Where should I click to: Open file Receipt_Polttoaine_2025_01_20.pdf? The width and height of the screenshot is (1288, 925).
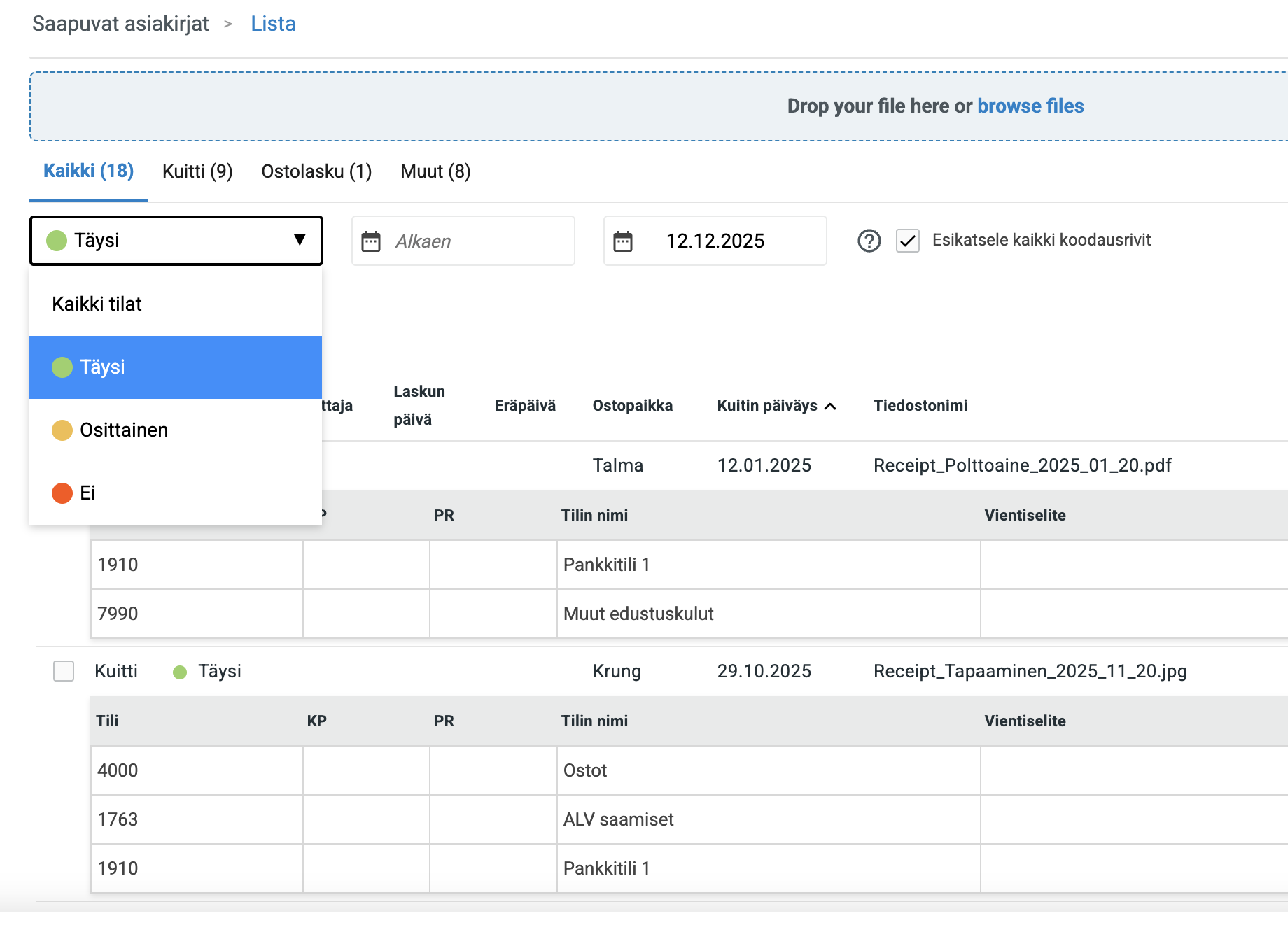coord(1022,465)
